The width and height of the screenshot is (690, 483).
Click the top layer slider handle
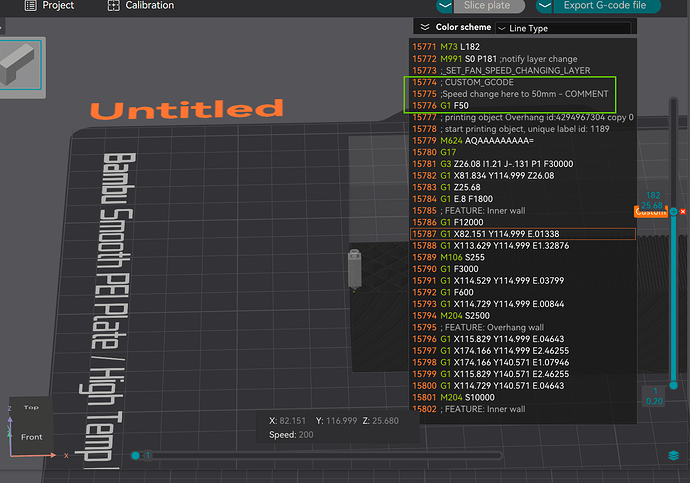tap(673, 212)
